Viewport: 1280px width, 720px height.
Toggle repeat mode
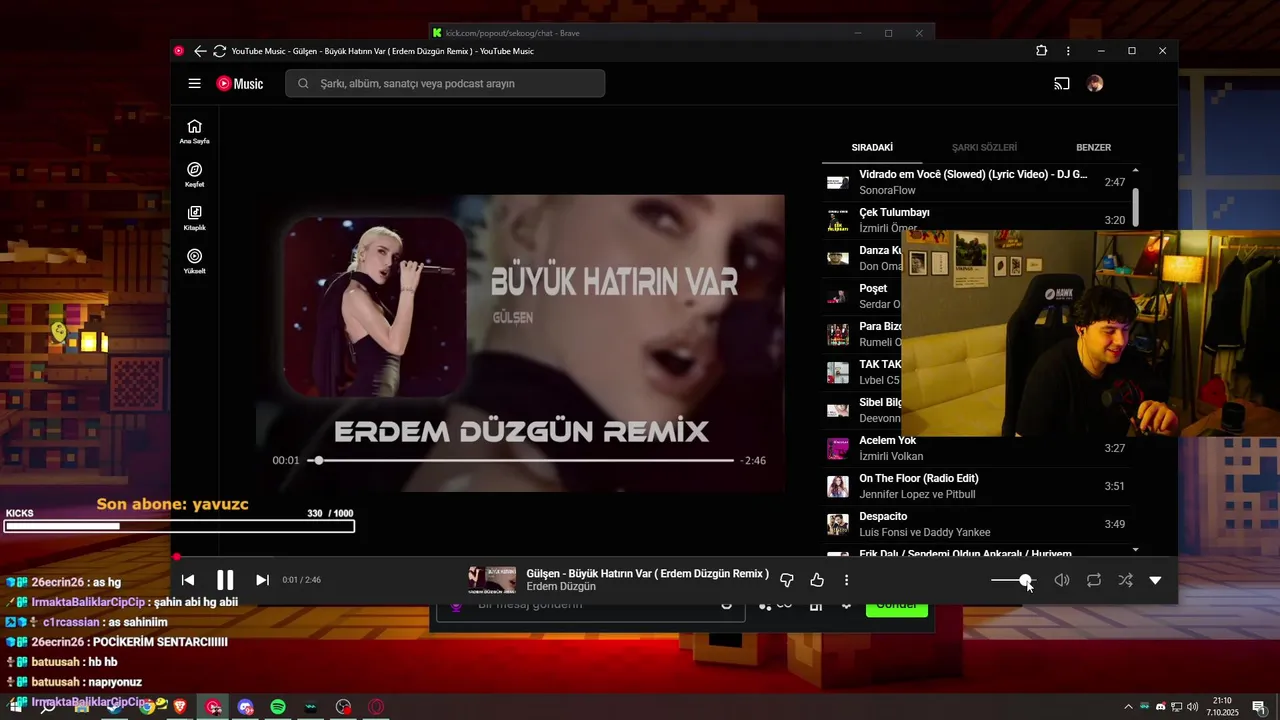click(x=1094, y=580)
